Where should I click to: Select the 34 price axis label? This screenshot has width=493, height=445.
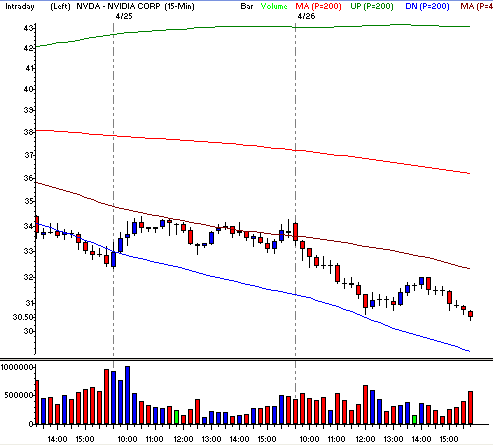tap(28, 226)
